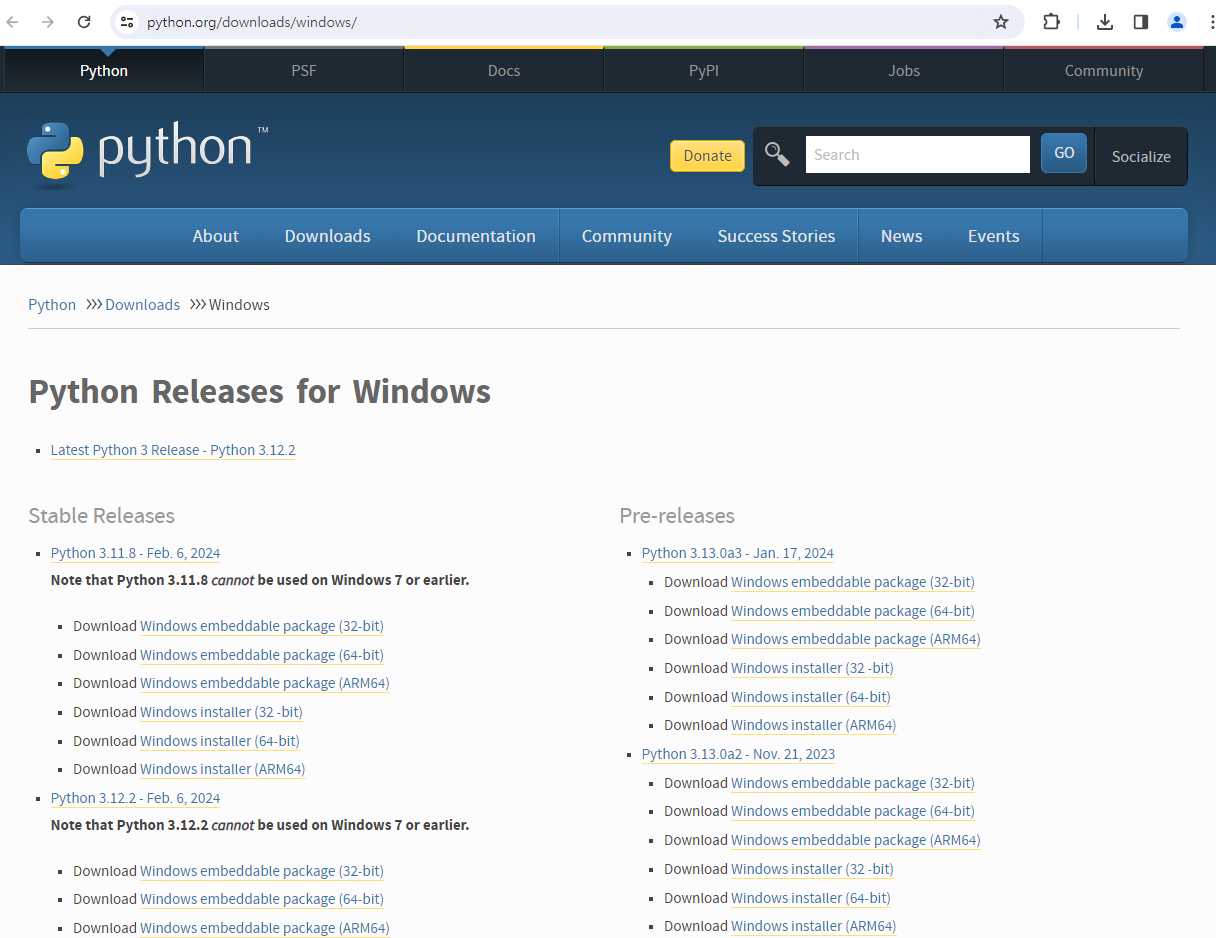Download 3.13.0a3 Windows embeddable package (64-bit)
The height and width of the screenshot is (938, 1216).
853,611
